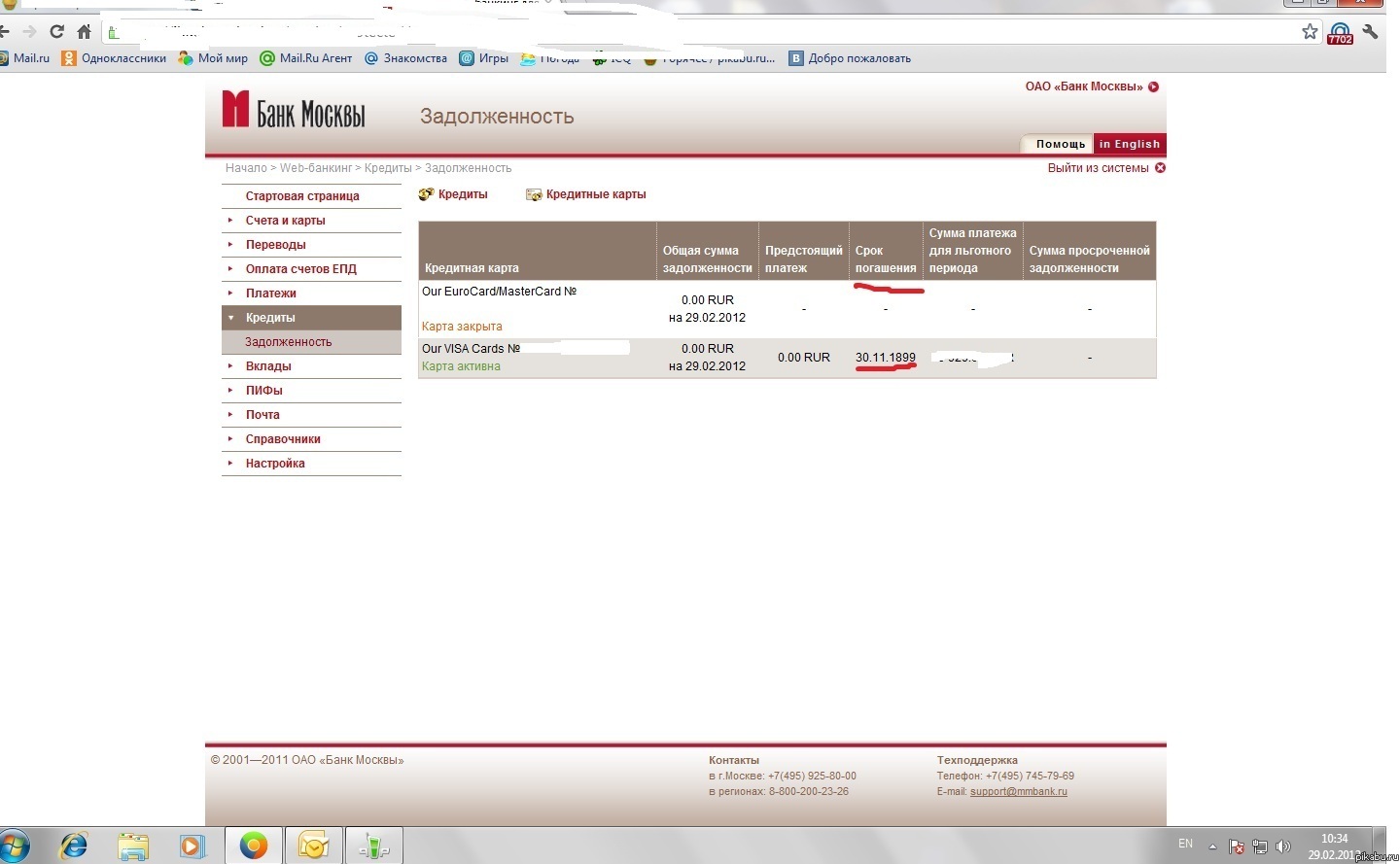Expand the Счета и карты menu

(285, 221)
